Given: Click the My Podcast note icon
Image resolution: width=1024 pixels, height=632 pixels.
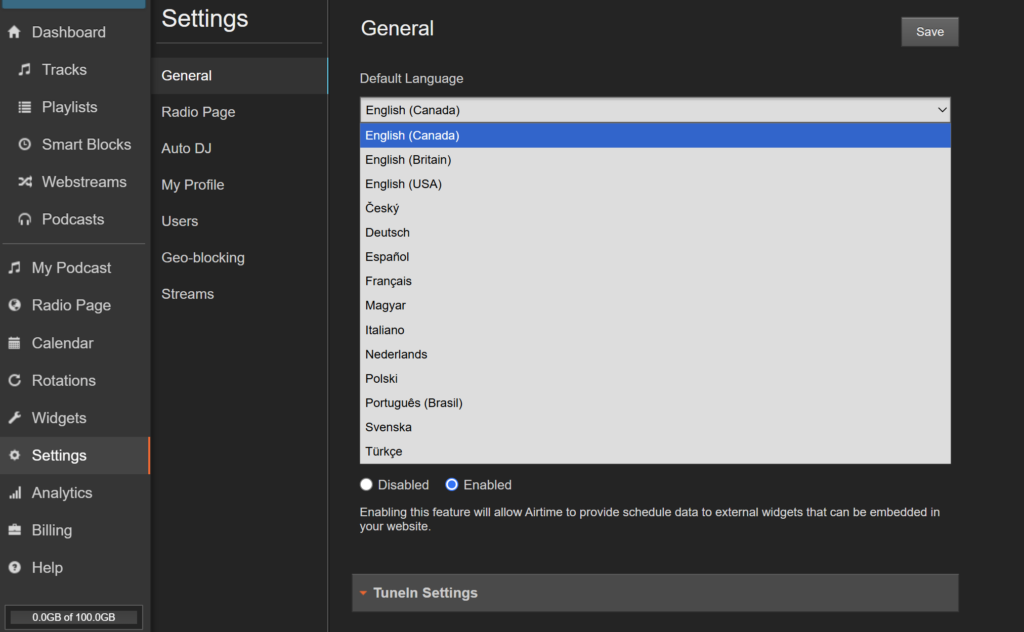Looking at the screenshot, I should coord(14,268).
